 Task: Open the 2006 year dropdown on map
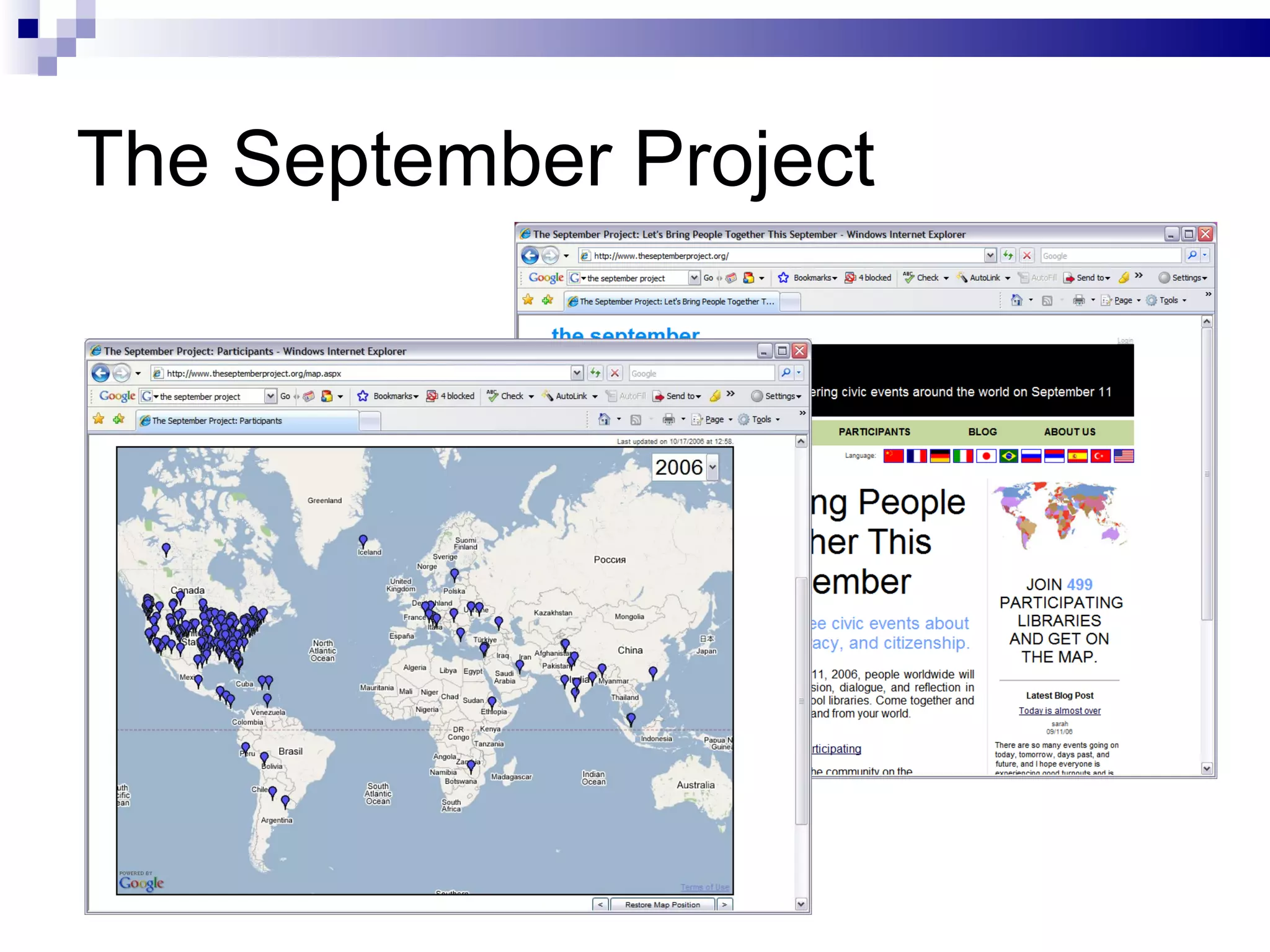(x=713, y=467)
